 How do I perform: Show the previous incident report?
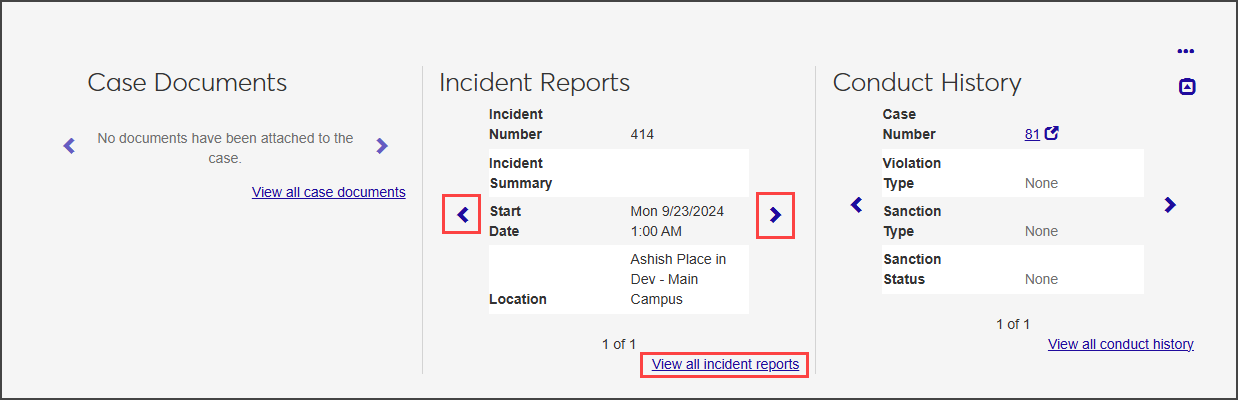[462, 214]
